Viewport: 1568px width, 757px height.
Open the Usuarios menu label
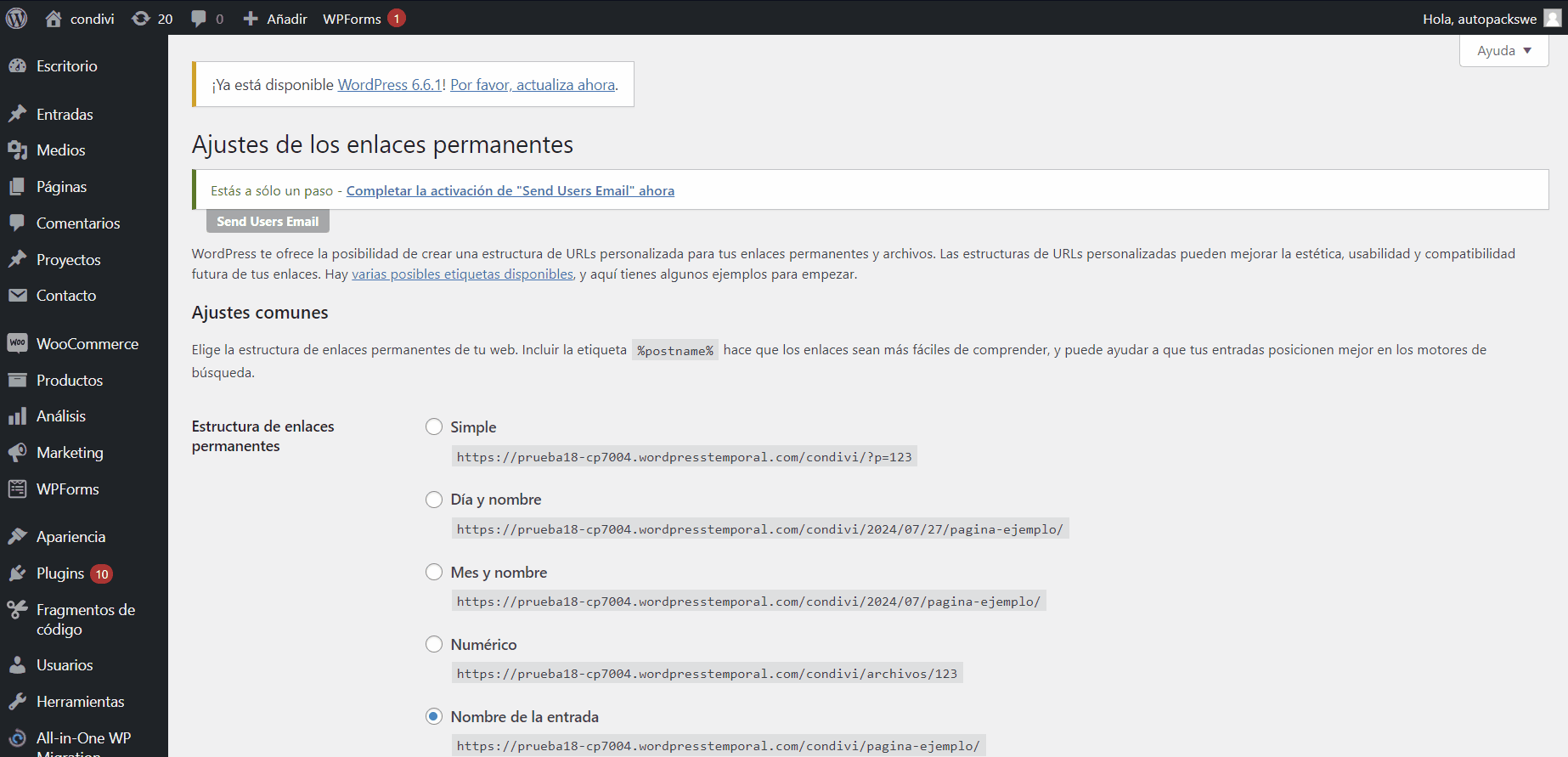click(x=65, y=665)
